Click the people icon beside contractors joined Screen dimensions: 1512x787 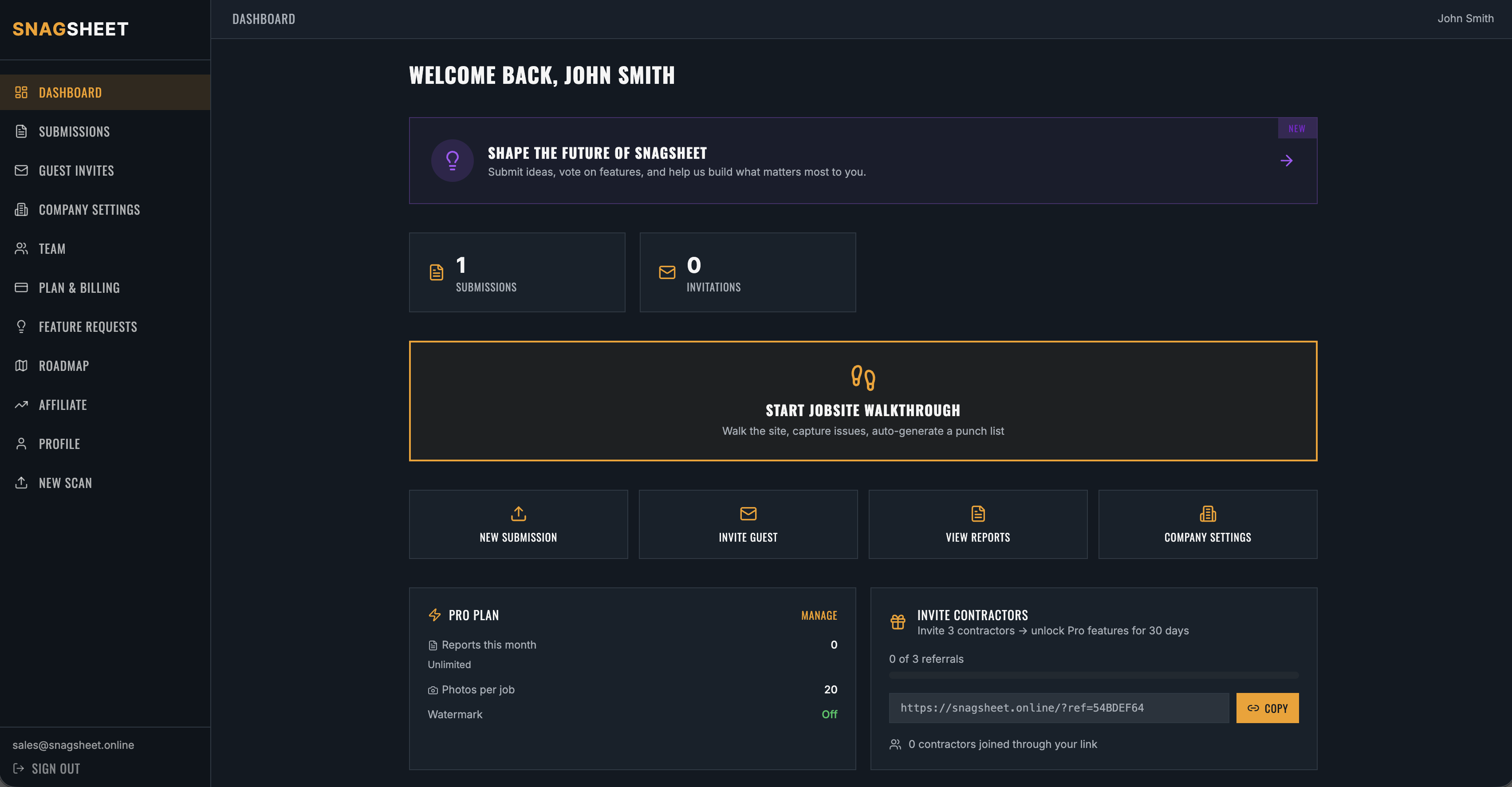(x=895, y=744)
